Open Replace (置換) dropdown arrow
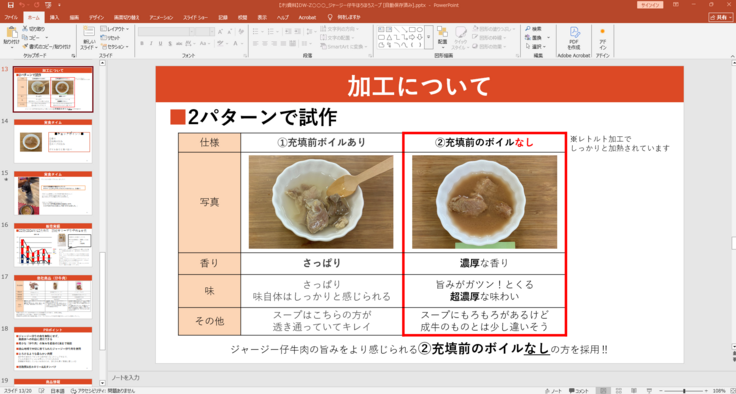736x394 pixels. 548,38
